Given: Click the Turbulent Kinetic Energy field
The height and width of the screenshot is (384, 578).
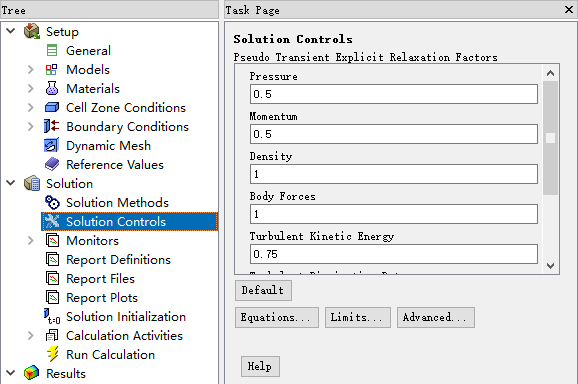Looking at the screenshot, I should coord(394,254).
